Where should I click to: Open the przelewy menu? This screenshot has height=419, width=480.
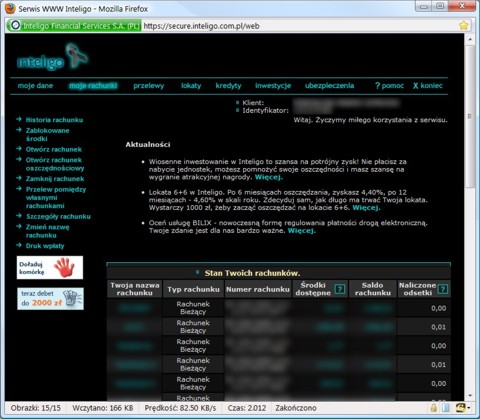coord(149,86)
